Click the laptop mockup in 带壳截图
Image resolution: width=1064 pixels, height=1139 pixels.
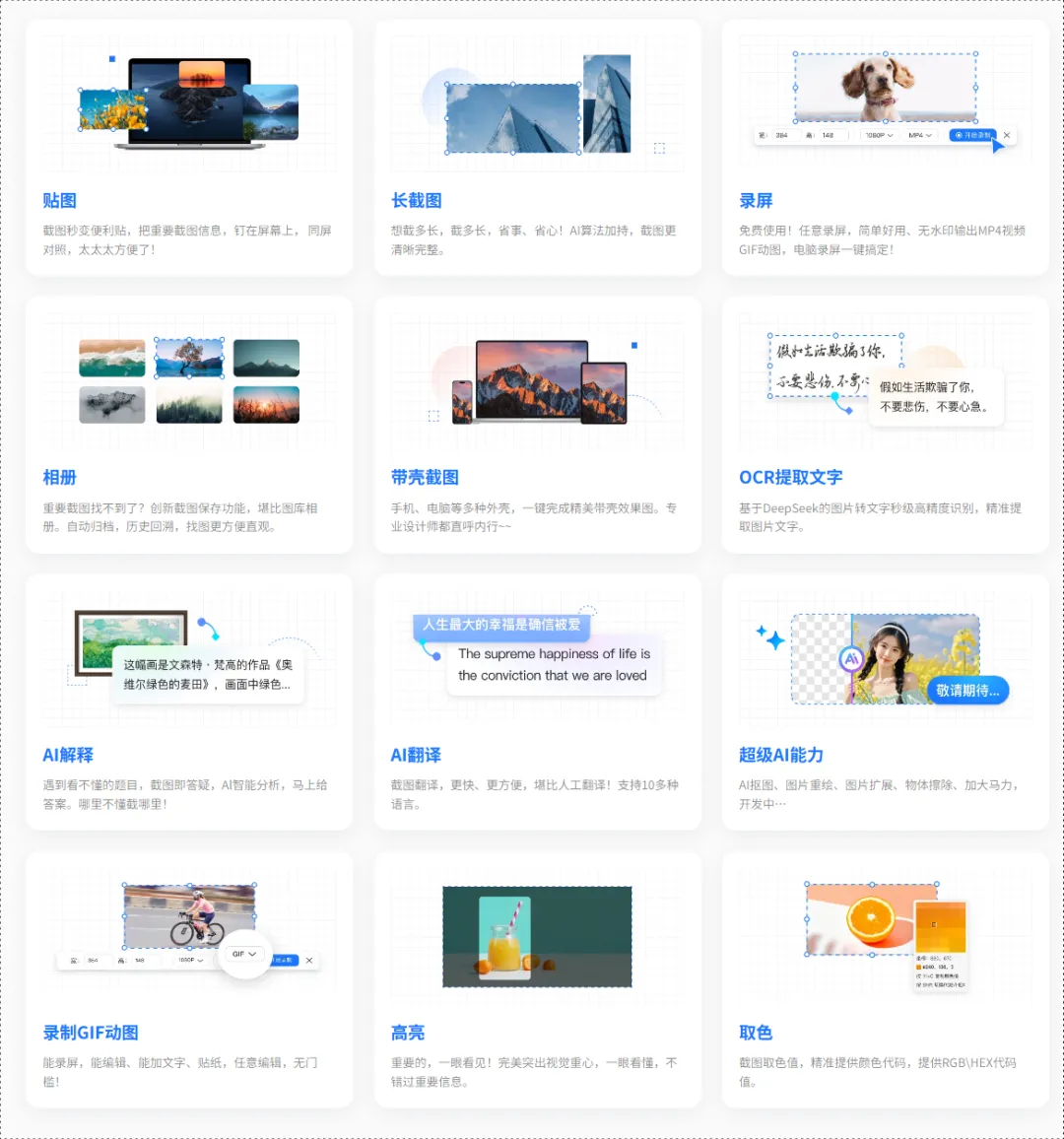(x=532, y=380)
